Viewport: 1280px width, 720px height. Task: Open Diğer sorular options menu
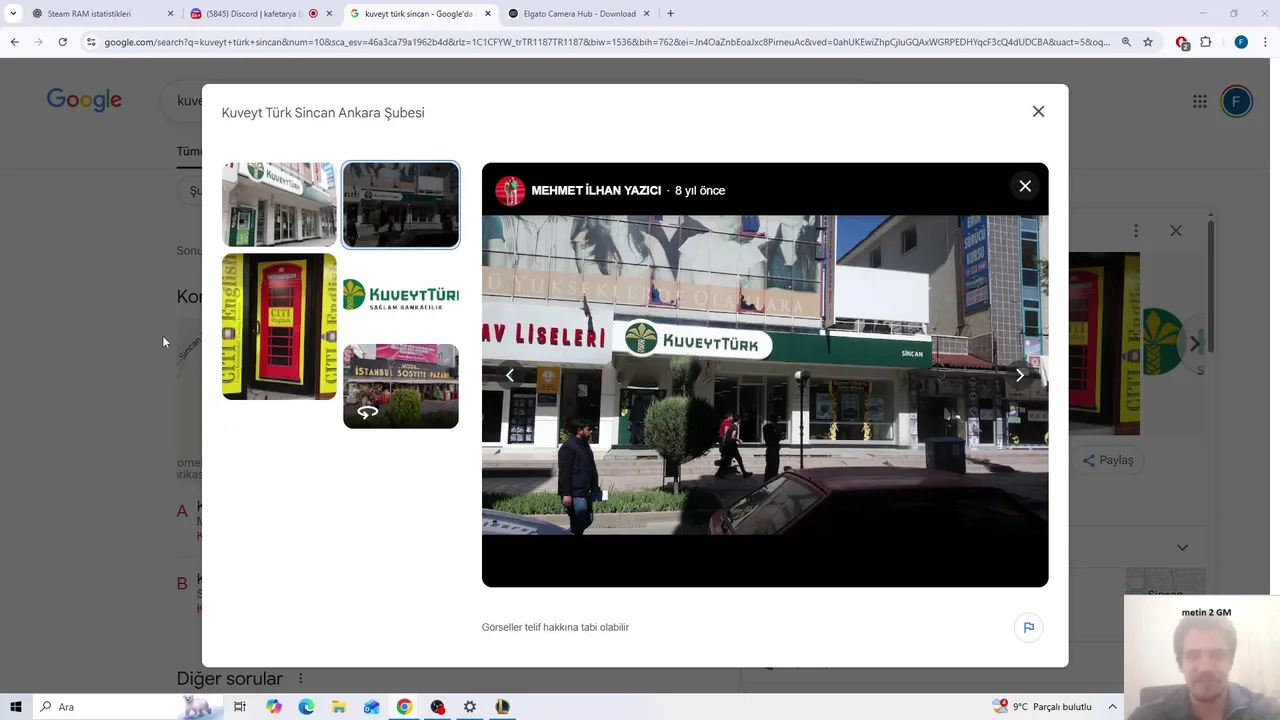click(x=300, y=678)
